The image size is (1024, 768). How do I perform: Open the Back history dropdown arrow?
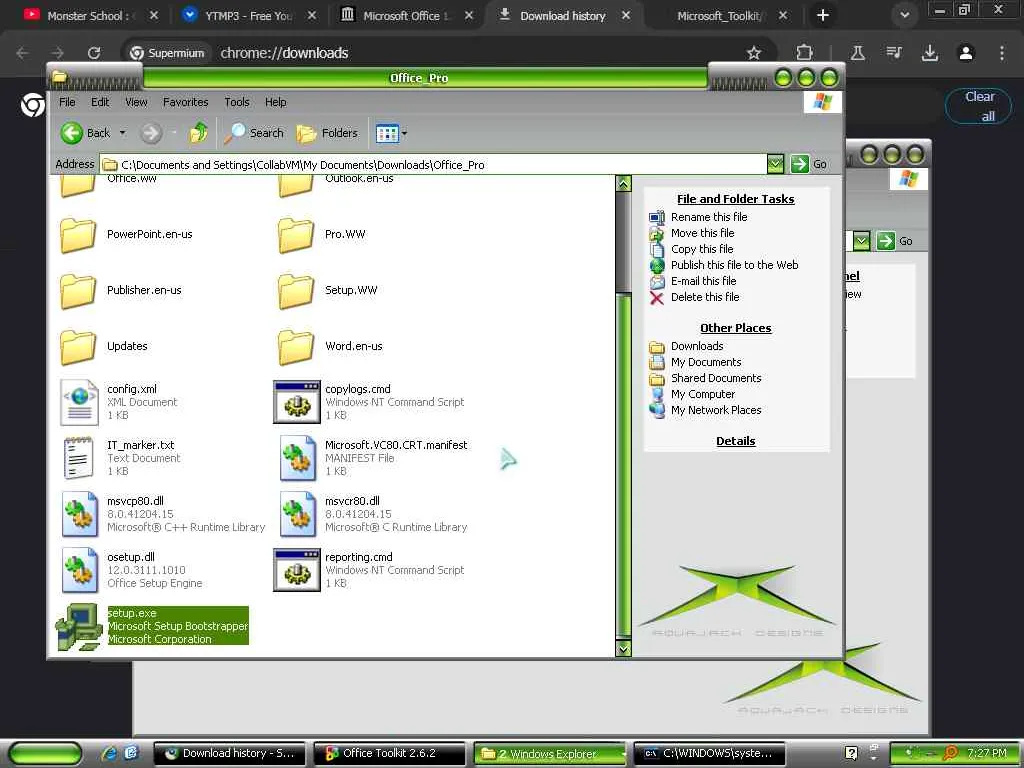tap(122, 133)
